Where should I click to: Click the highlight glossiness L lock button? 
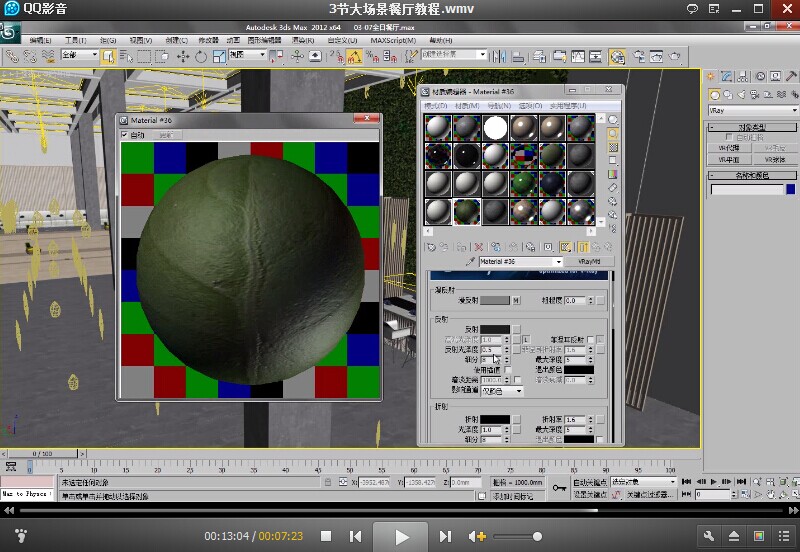[x=526, y=339]
